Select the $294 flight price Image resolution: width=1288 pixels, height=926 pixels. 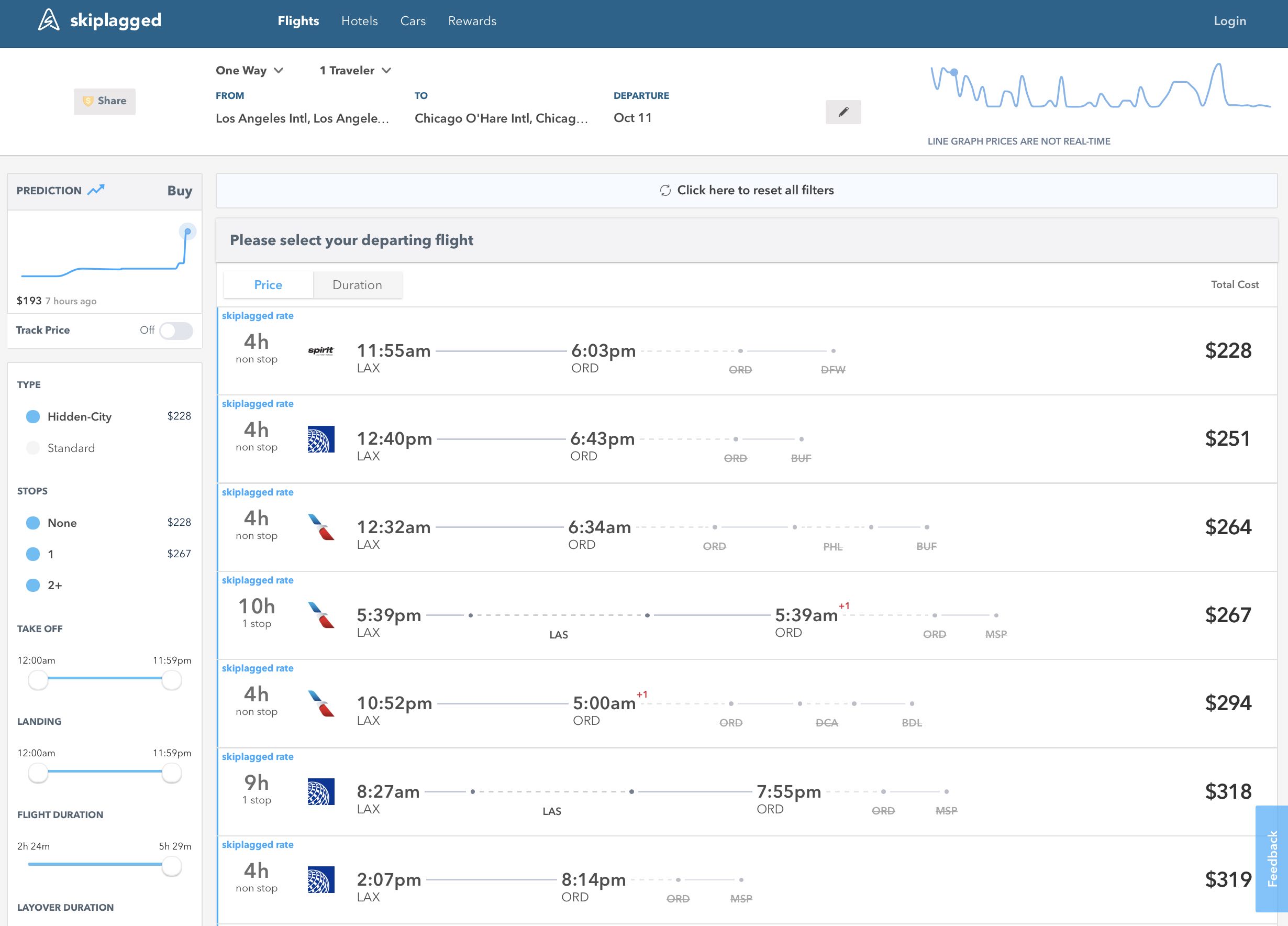point(1228,703)
